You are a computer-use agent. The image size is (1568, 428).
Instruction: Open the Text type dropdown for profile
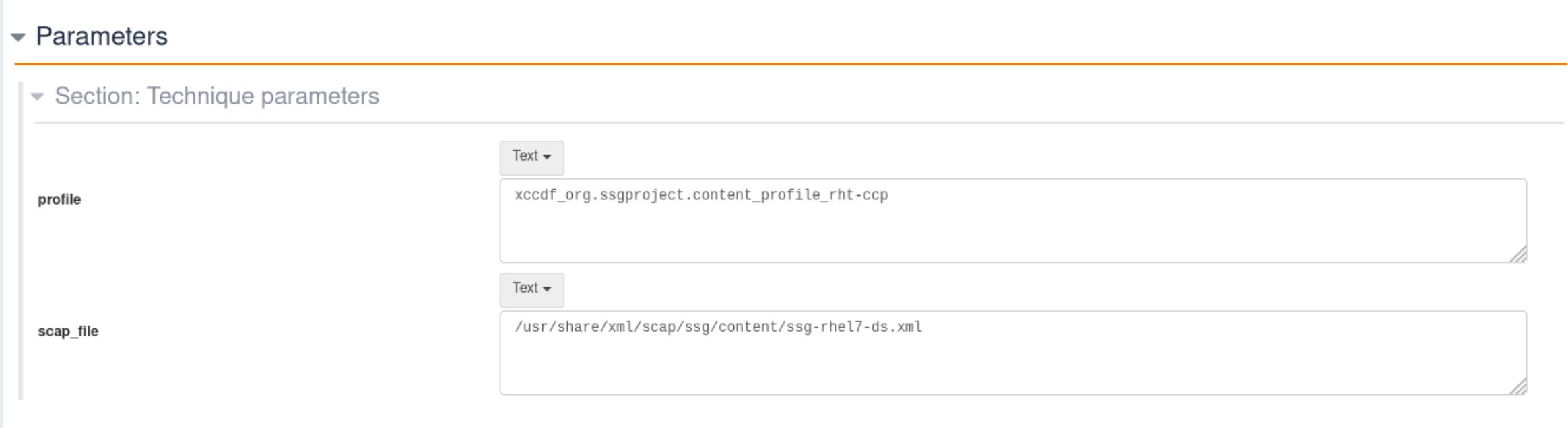coord(531,157)
